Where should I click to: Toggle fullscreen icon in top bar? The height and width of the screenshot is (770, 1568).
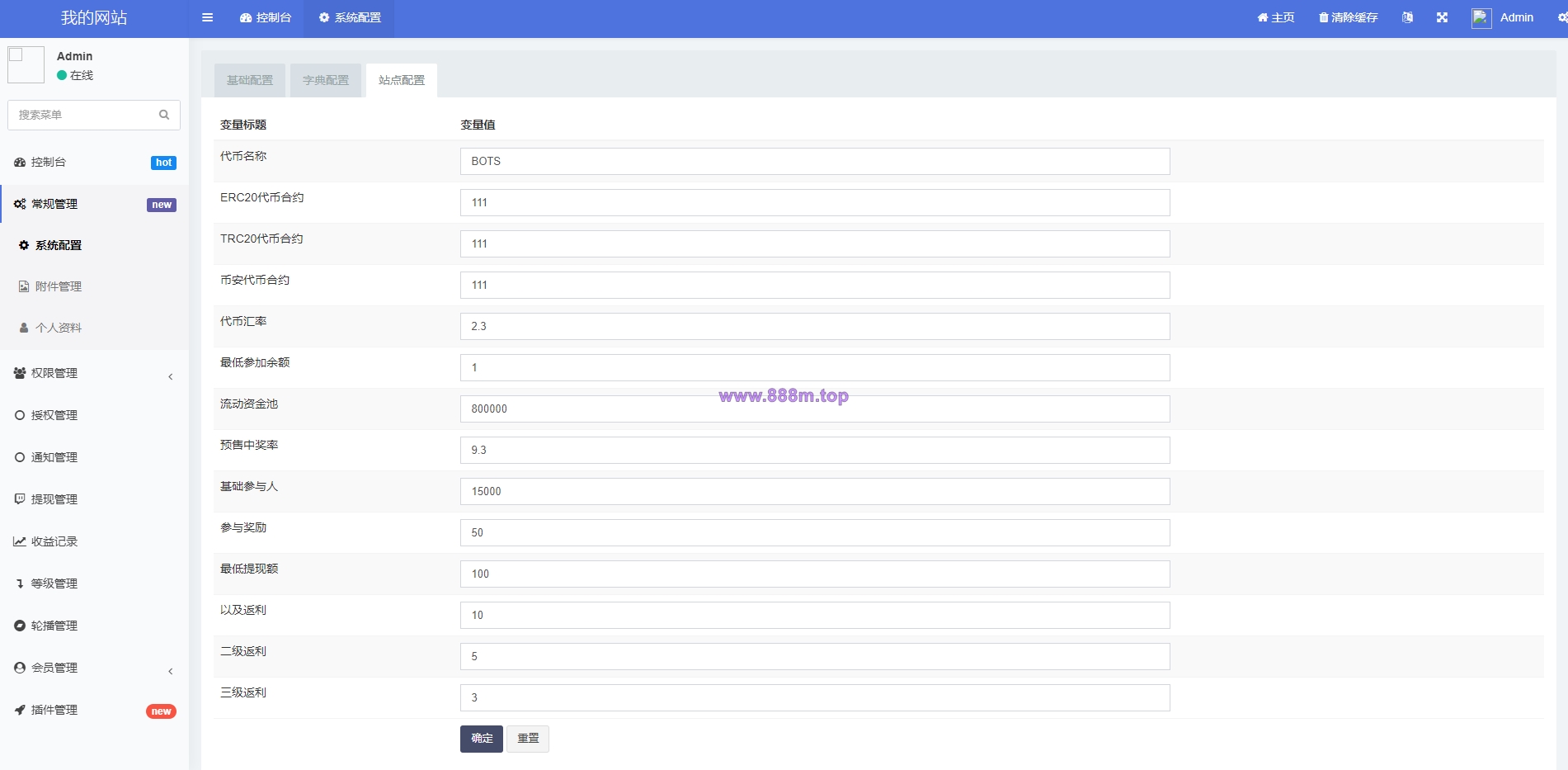pyautogui.click(x=1442, y=17)
